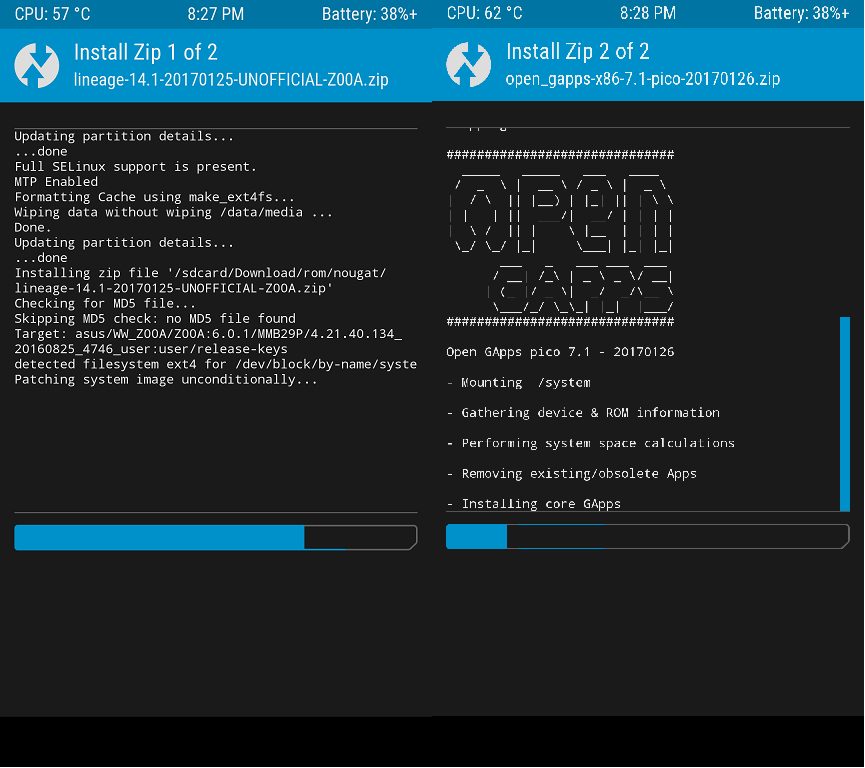Click 'MTP Enabled' log line
The height and width of the screenshot is (768, 865).
56,182
